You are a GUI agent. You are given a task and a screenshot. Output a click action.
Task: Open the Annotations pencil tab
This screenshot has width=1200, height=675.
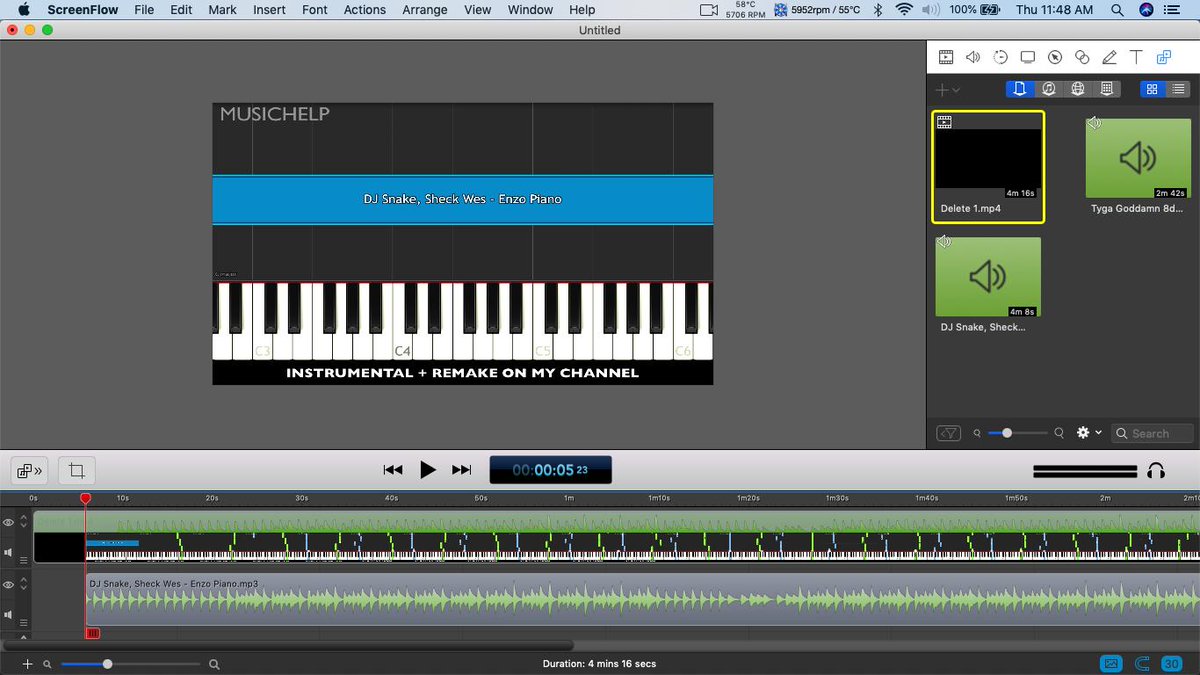pos(1109,58)
